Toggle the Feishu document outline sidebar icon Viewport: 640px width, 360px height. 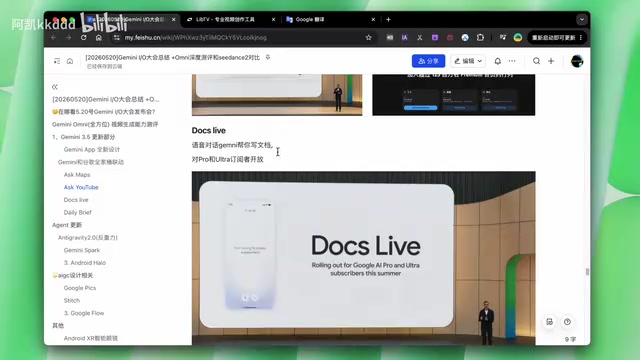point(57,61)
